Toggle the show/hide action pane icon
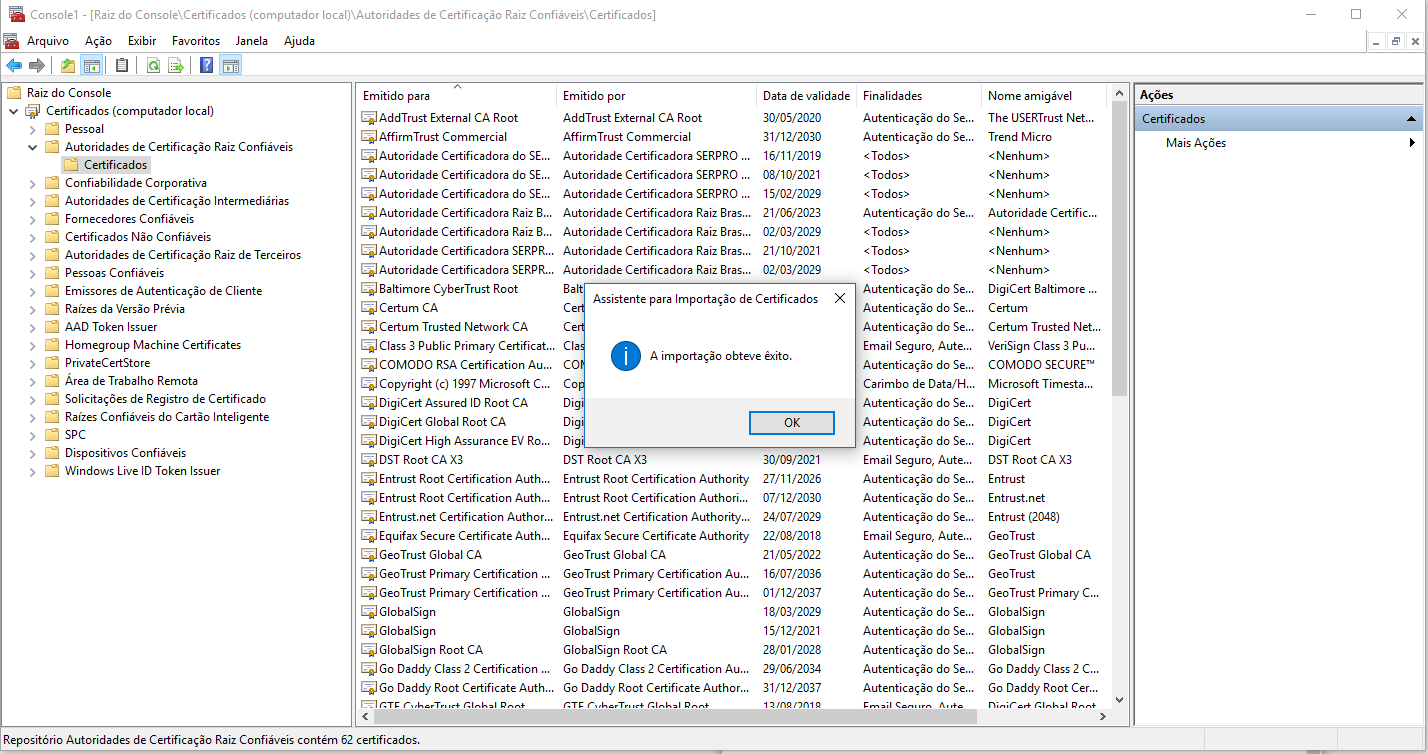1428x754 pixels. (230, 66)
